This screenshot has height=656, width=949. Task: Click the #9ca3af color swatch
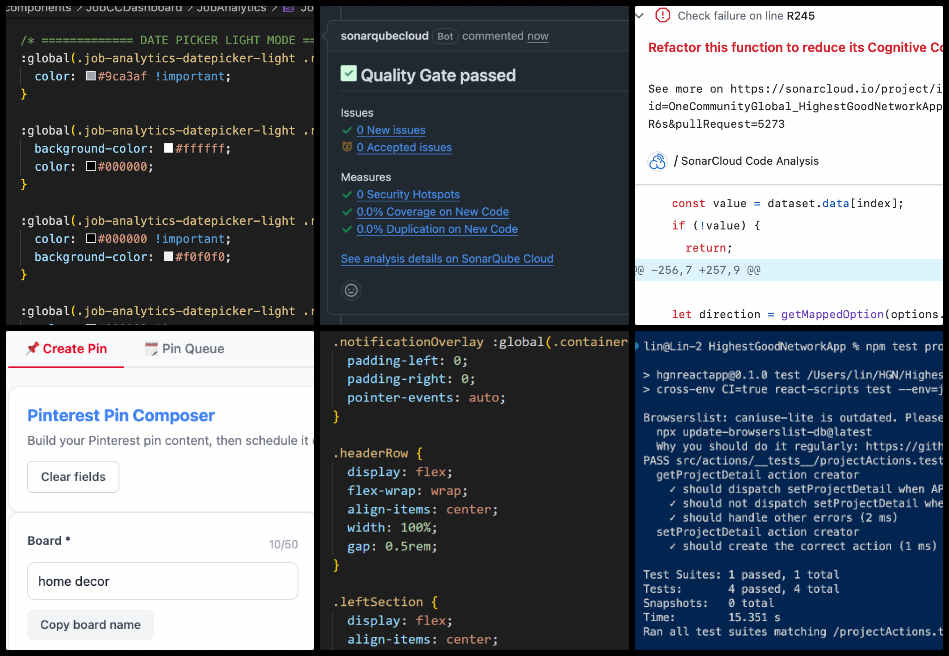pos(91,76)
